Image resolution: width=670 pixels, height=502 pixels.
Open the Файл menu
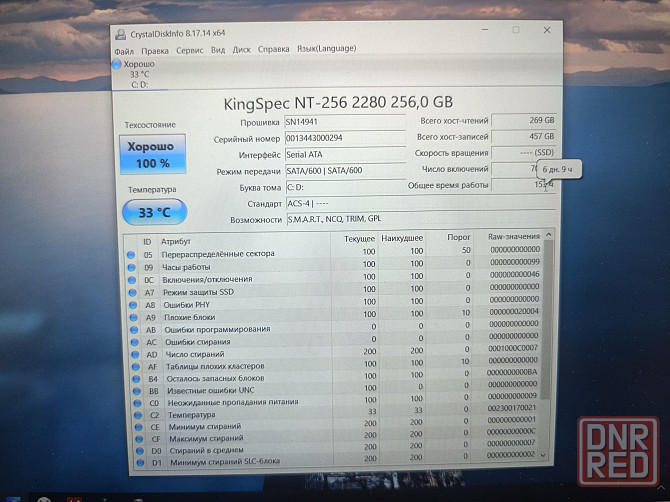pyautogui.click(x=124, y=49)
